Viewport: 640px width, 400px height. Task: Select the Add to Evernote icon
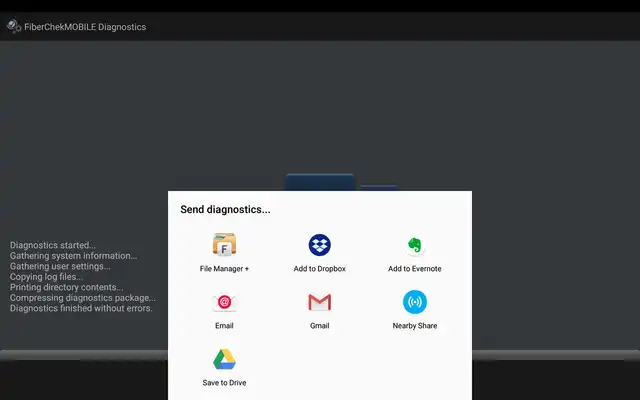(415, 245)
